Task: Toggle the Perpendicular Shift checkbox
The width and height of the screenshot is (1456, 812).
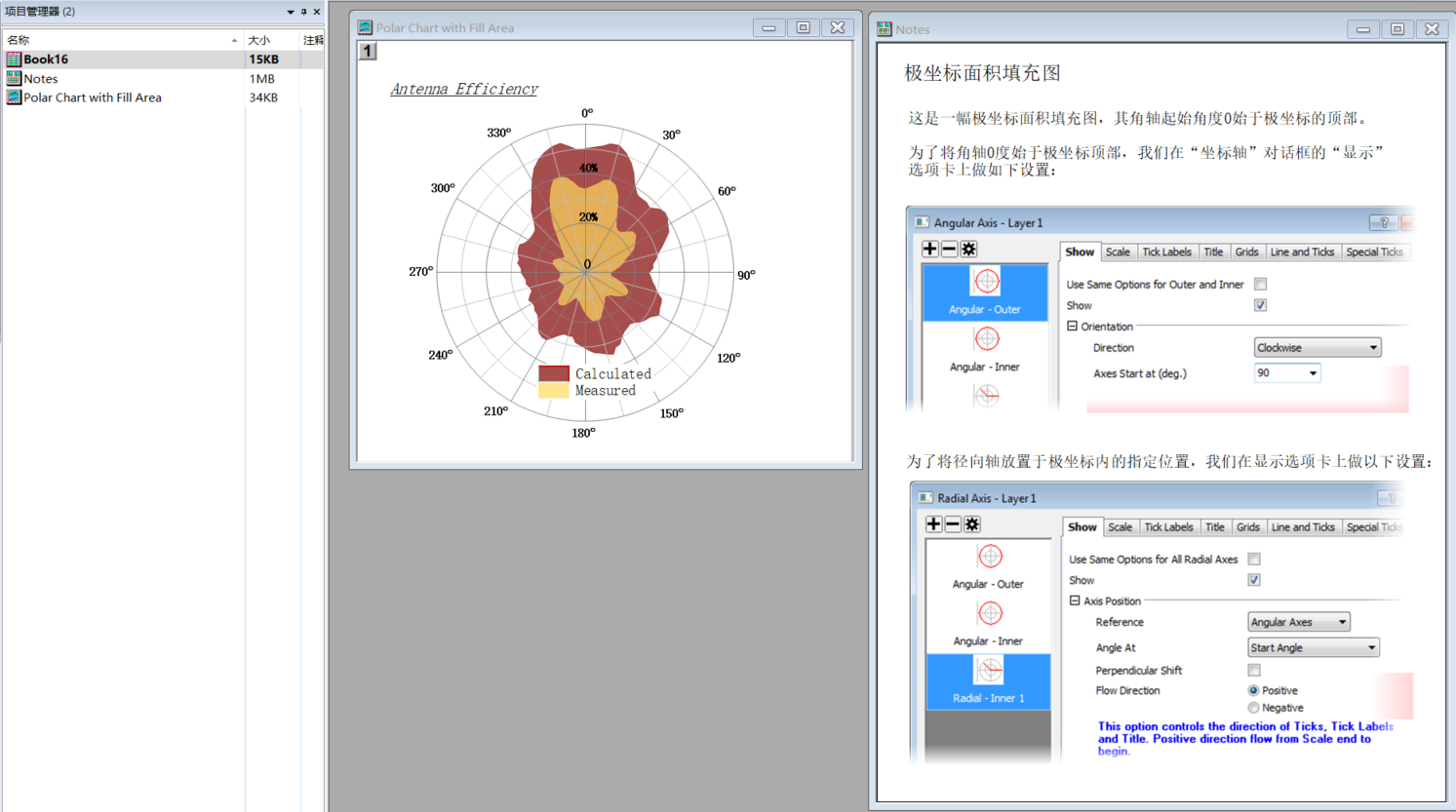Action: click(x=1254, y=671)
